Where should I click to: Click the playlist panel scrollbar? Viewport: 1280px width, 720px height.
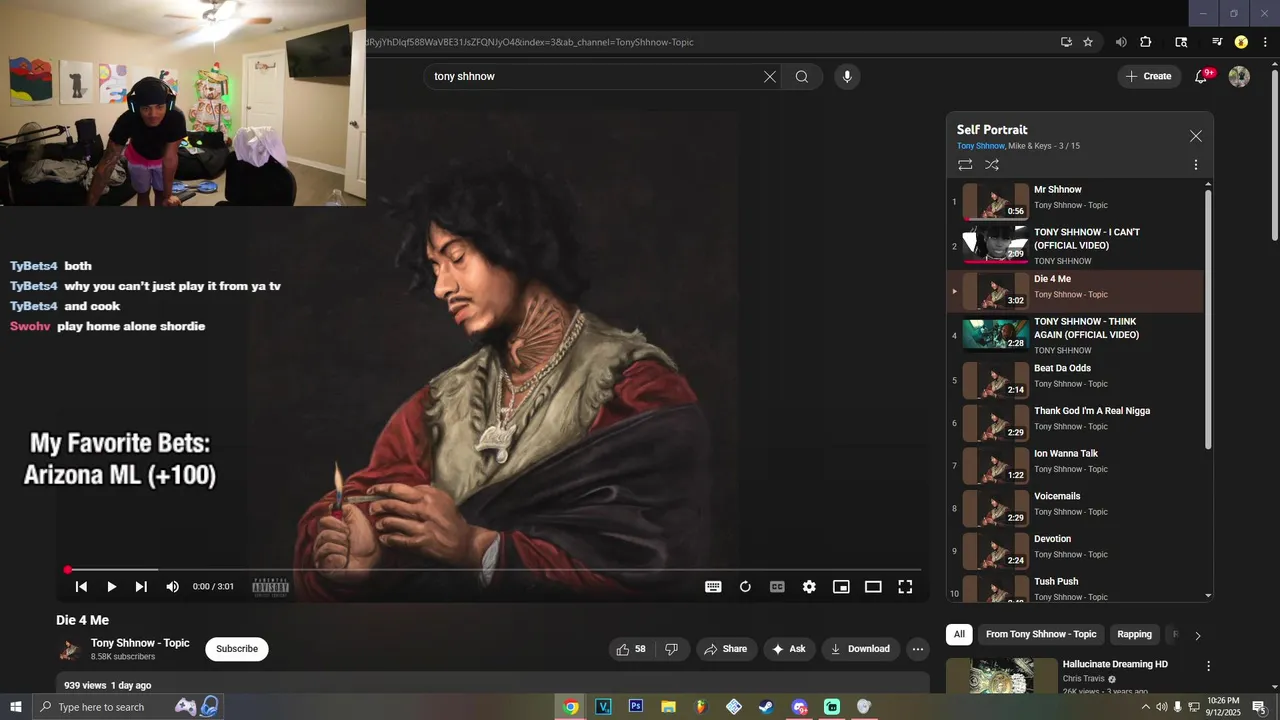point(1208,320)
